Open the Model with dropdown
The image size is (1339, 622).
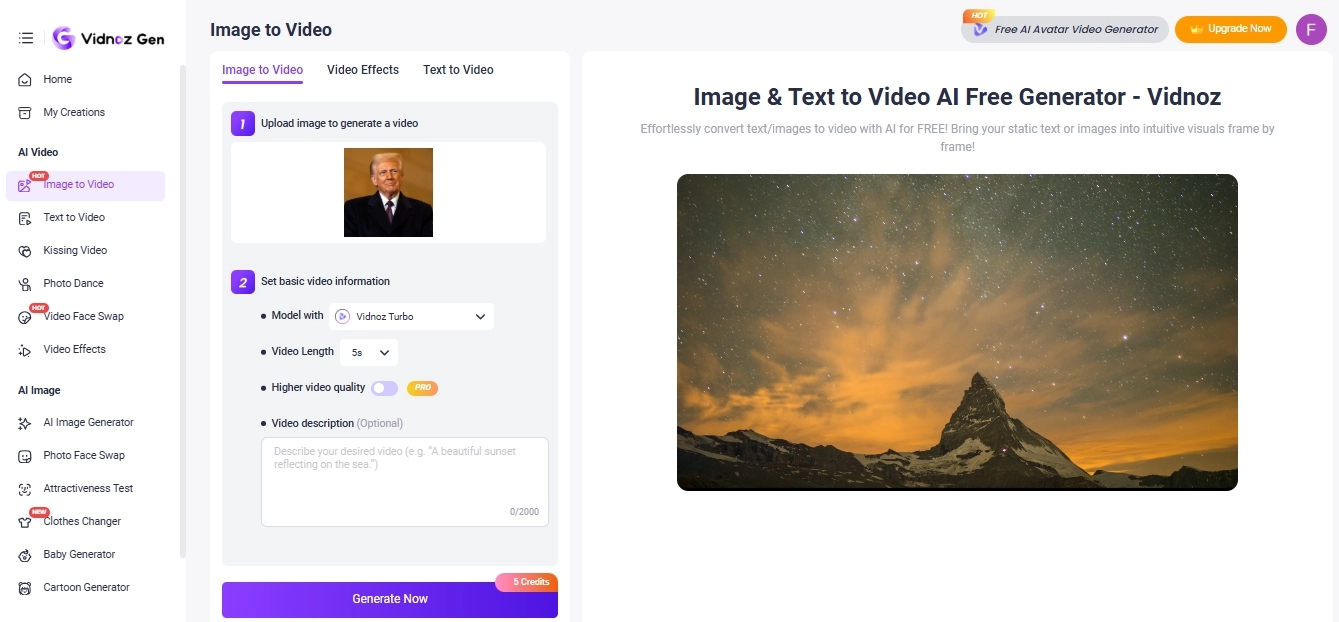pyautogui.click(x=411, y=316)
